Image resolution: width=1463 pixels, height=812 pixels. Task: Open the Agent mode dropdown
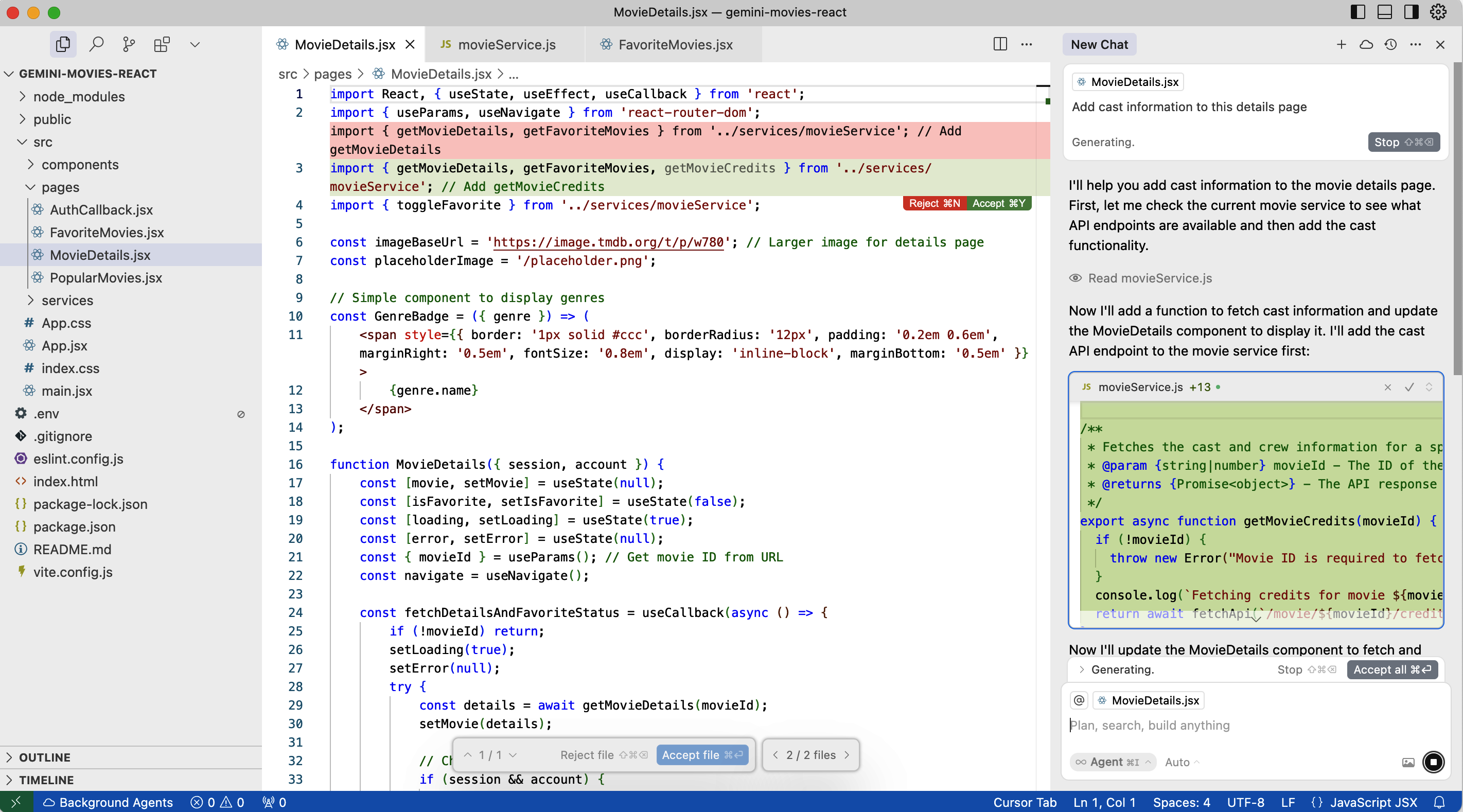1112,762
